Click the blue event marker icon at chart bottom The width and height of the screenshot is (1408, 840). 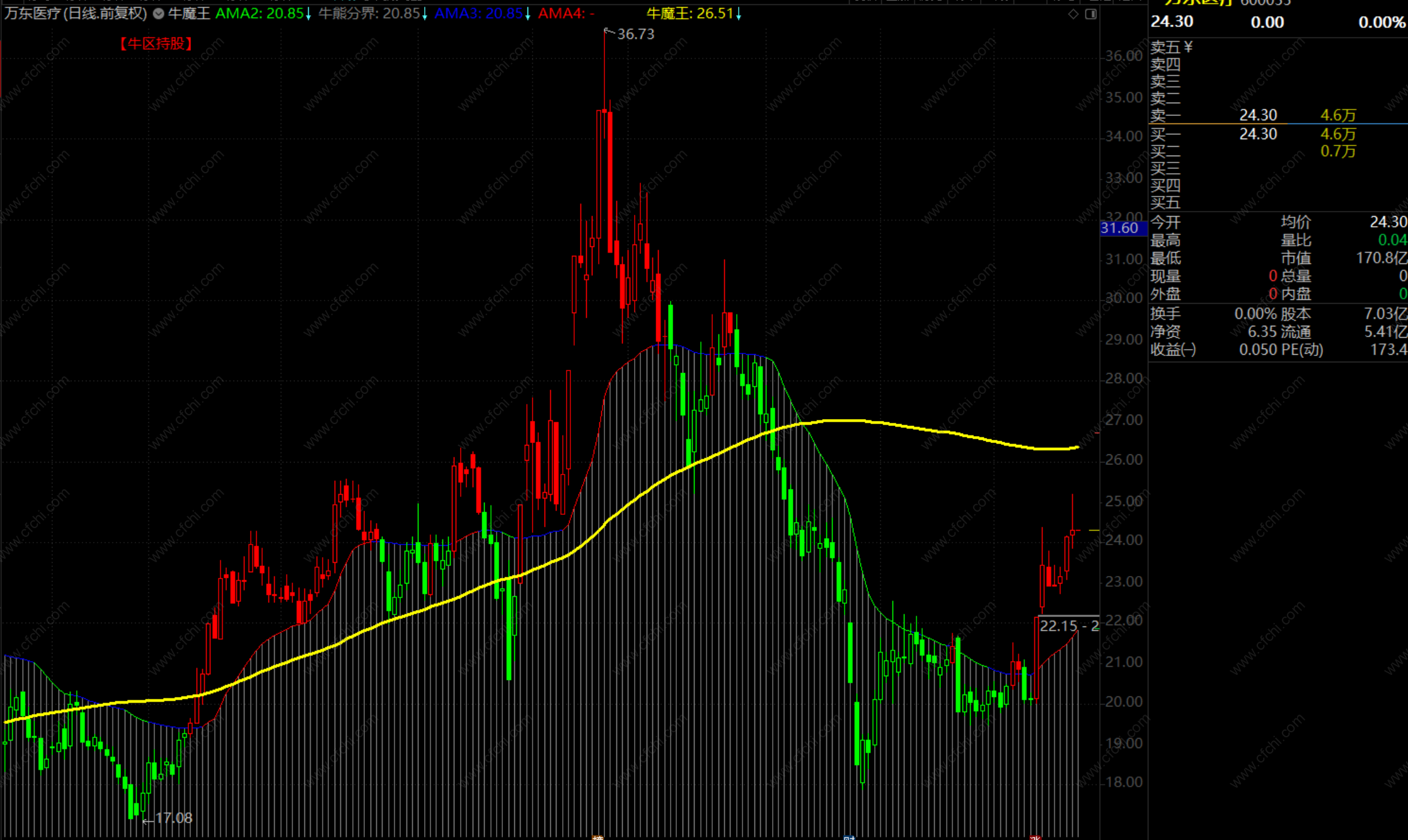coord(849,837)
